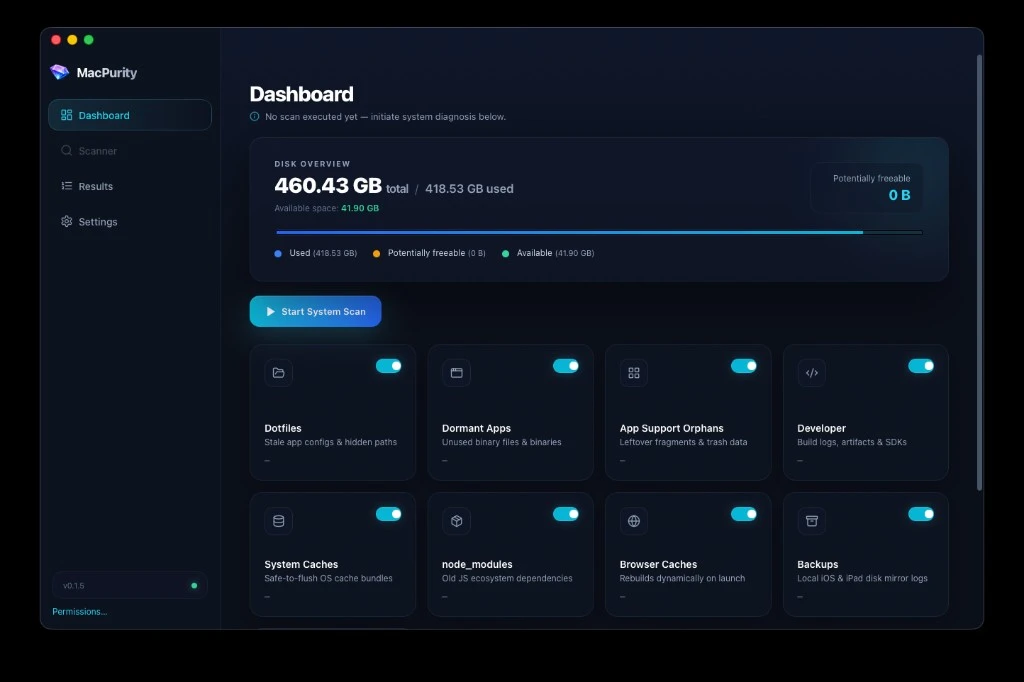
Task: Click the Backups archive box icon
Action: point(812,521)
